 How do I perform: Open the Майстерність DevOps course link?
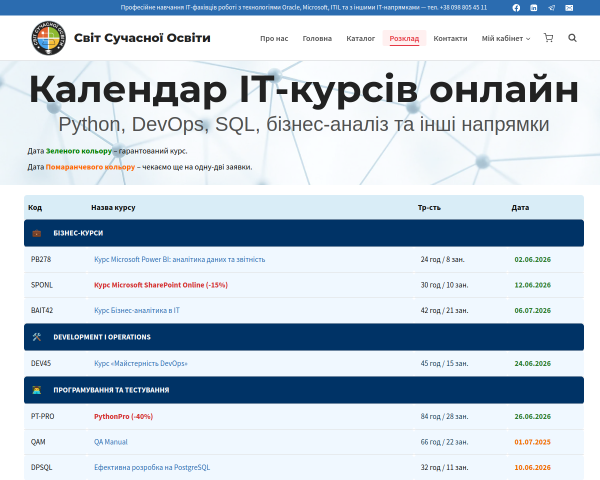tap(141, 364)
